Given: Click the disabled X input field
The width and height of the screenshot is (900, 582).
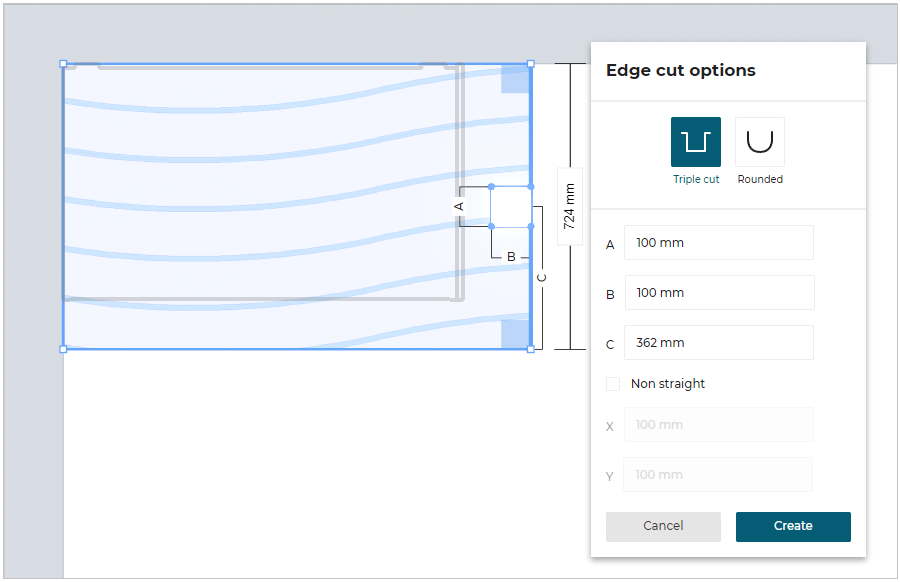Looking at the screenshot, I should pos(718,424).
